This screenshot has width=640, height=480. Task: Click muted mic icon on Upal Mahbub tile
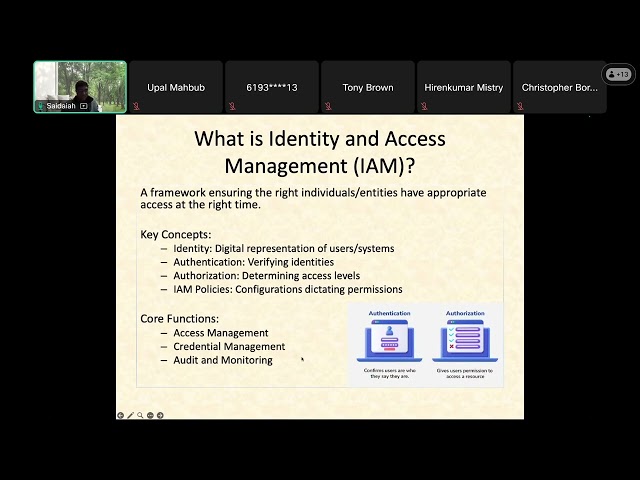pyautogui.click(x=136, y=106)
